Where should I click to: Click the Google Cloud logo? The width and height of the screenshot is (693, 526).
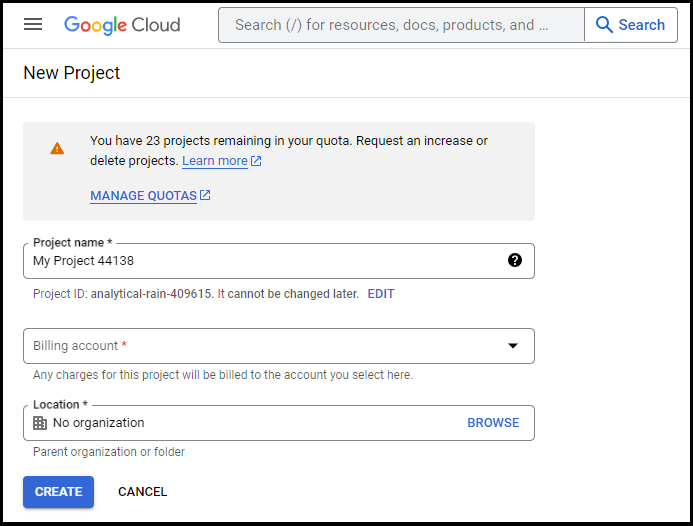point(122,25)
